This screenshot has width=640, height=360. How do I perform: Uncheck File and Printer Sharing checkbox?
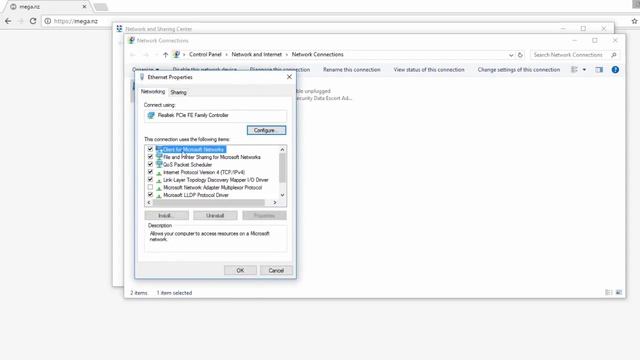click(150, 157)
